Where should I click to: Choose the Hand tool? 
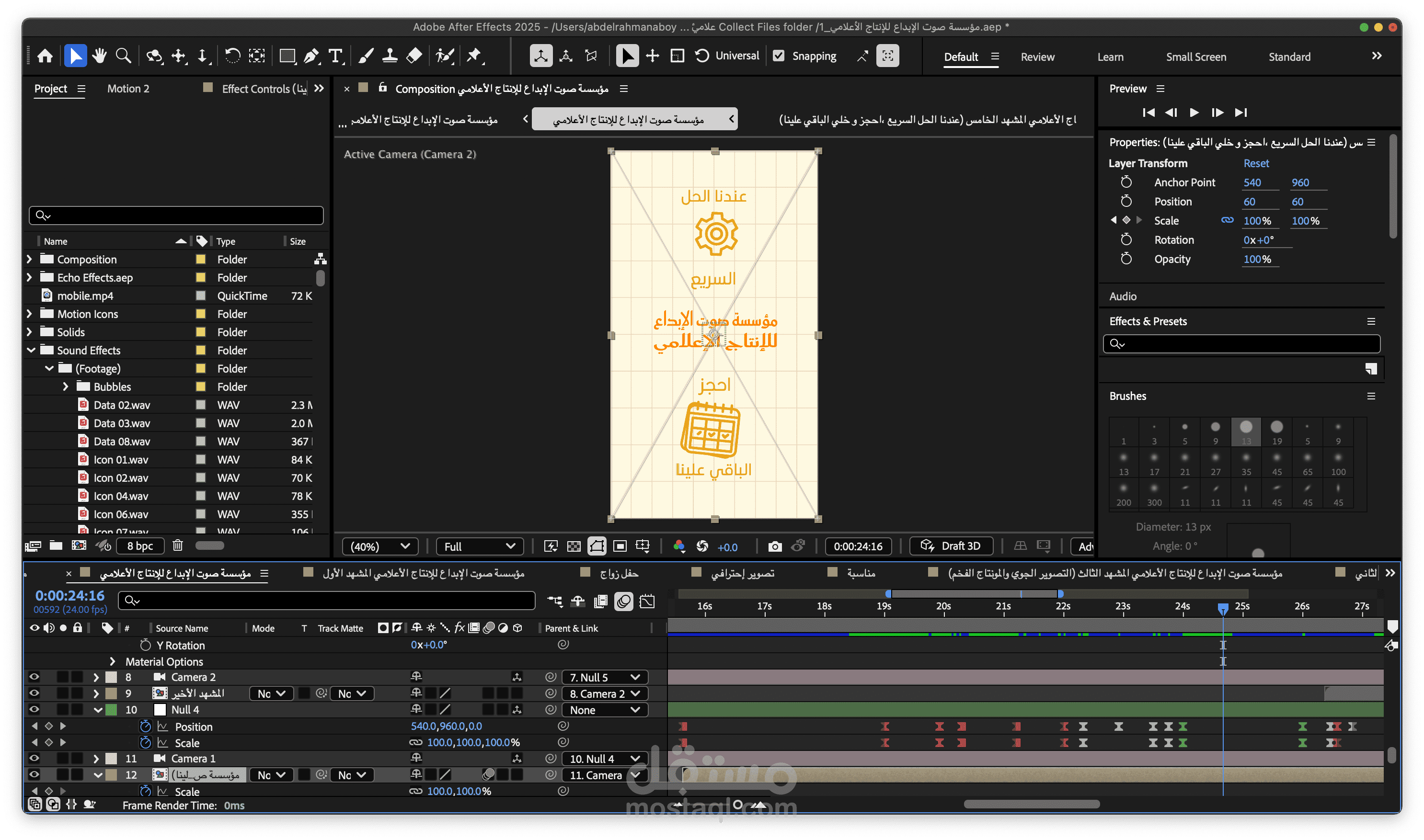click(x=100, y=56)
